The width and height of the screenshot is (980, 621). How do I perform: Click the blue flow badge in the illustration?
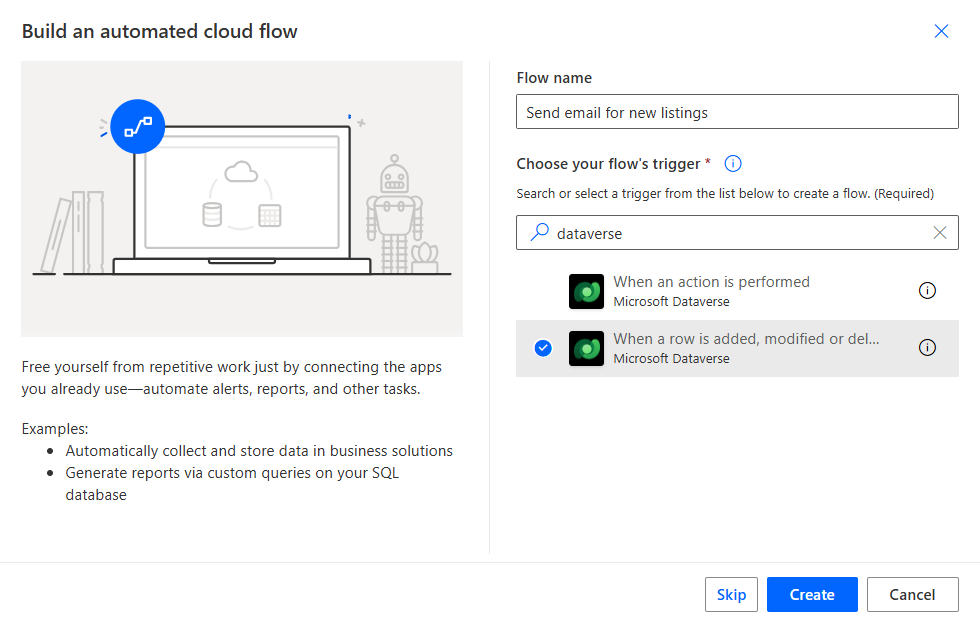[137, 126]
